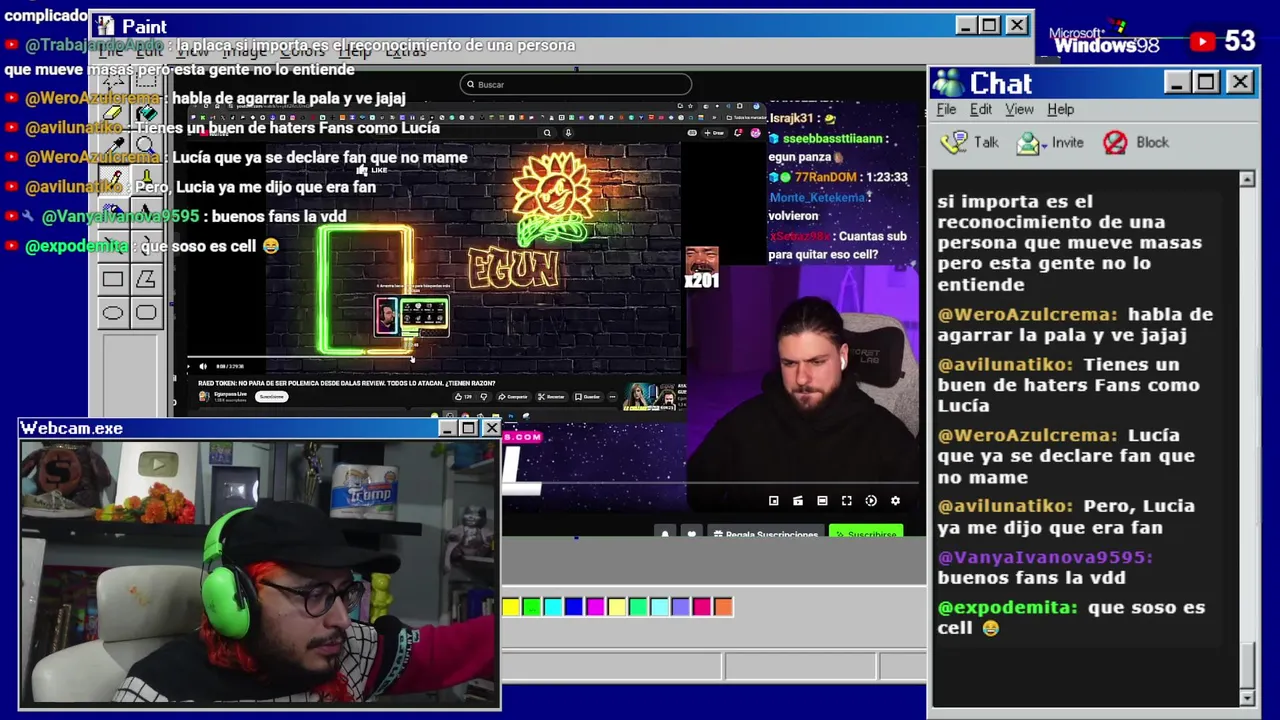Click the Talk button in Chat window

971,142
